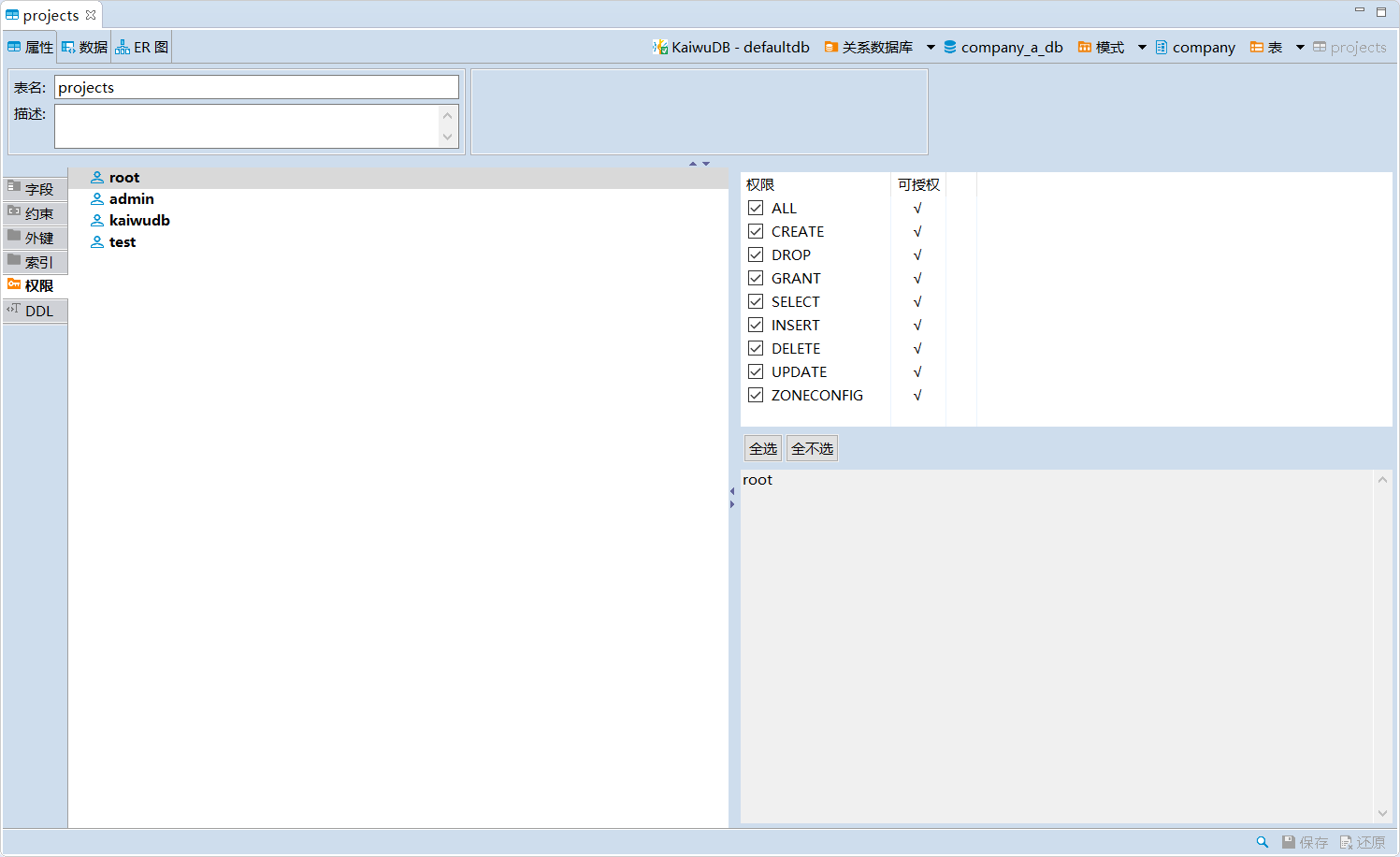Switch to the 数据 data tab
Screen dimensions: 1400x857
click(x=84, y=47)
